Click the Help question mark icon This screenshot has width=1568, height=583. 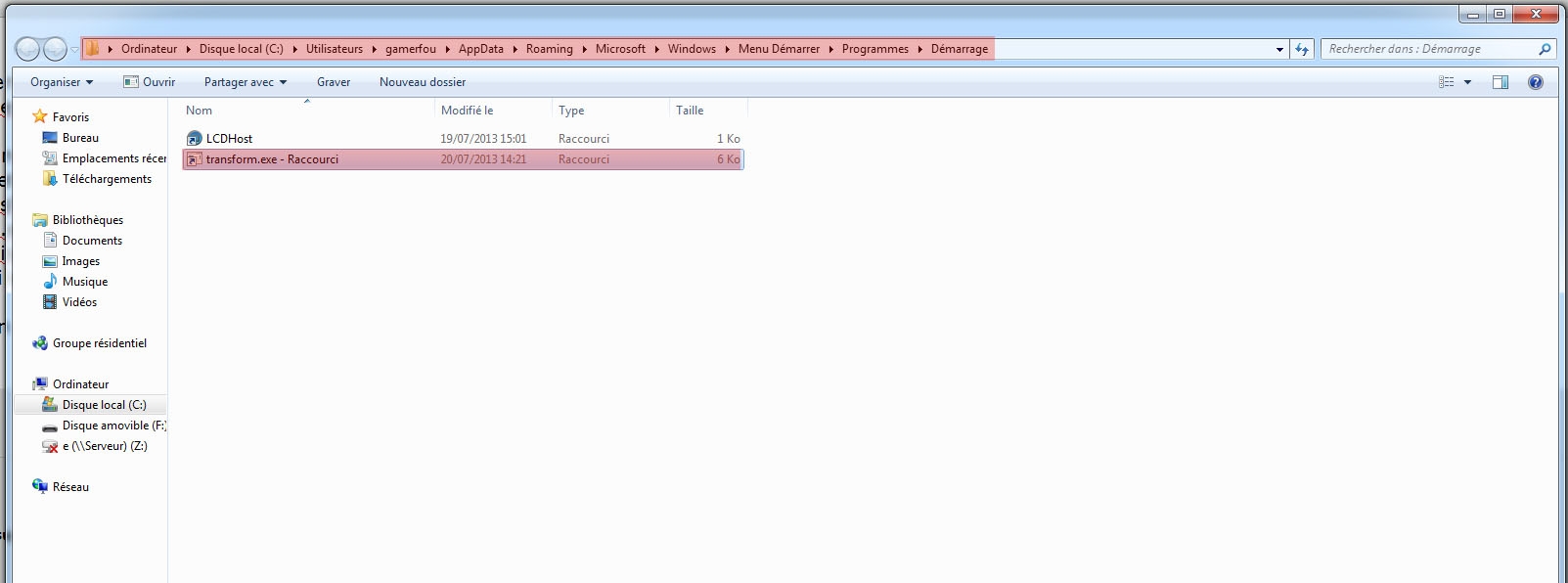click(1535, 82)
